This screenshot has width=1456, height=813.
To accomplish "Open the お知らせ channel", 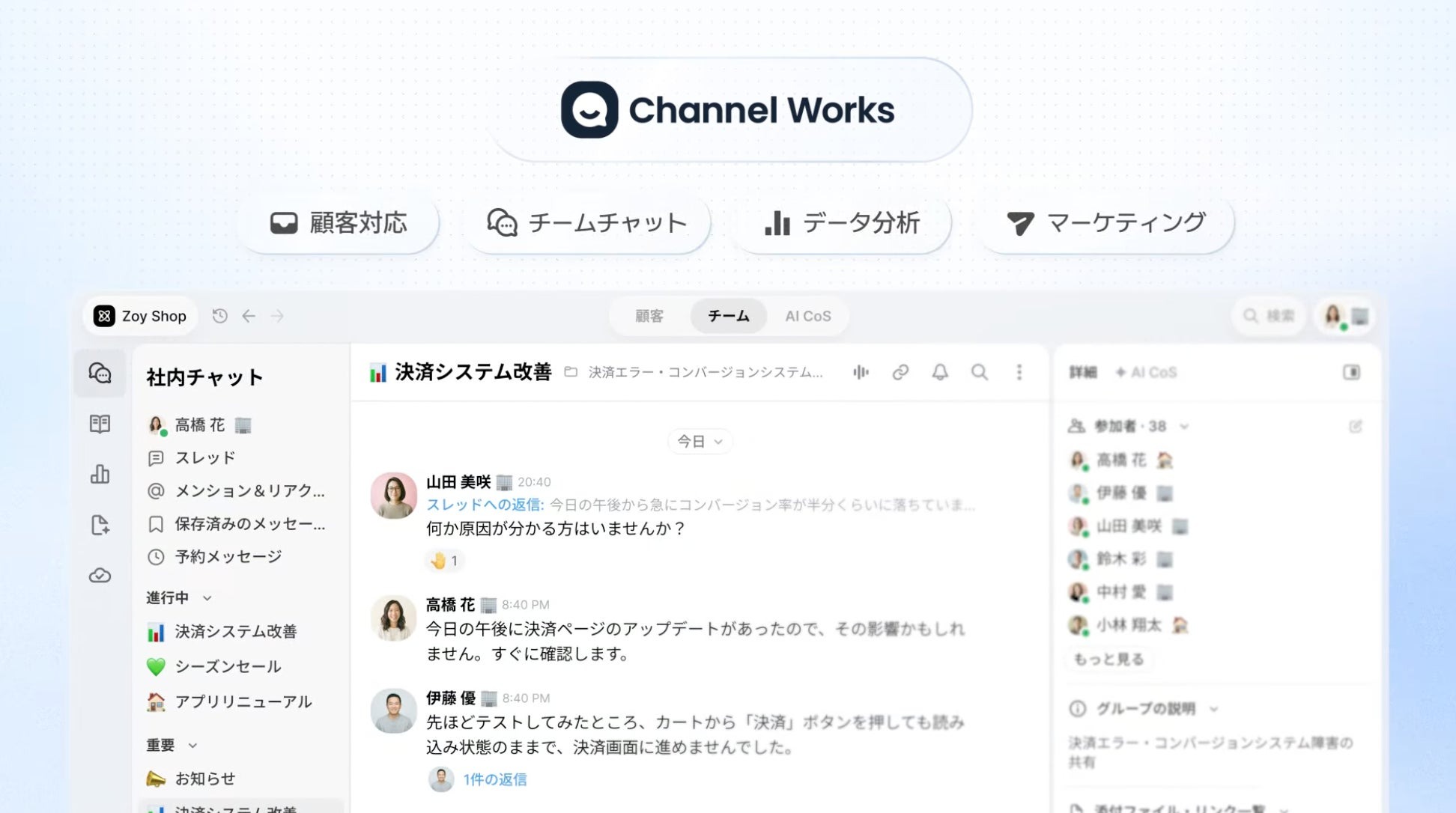I will 190,779.
